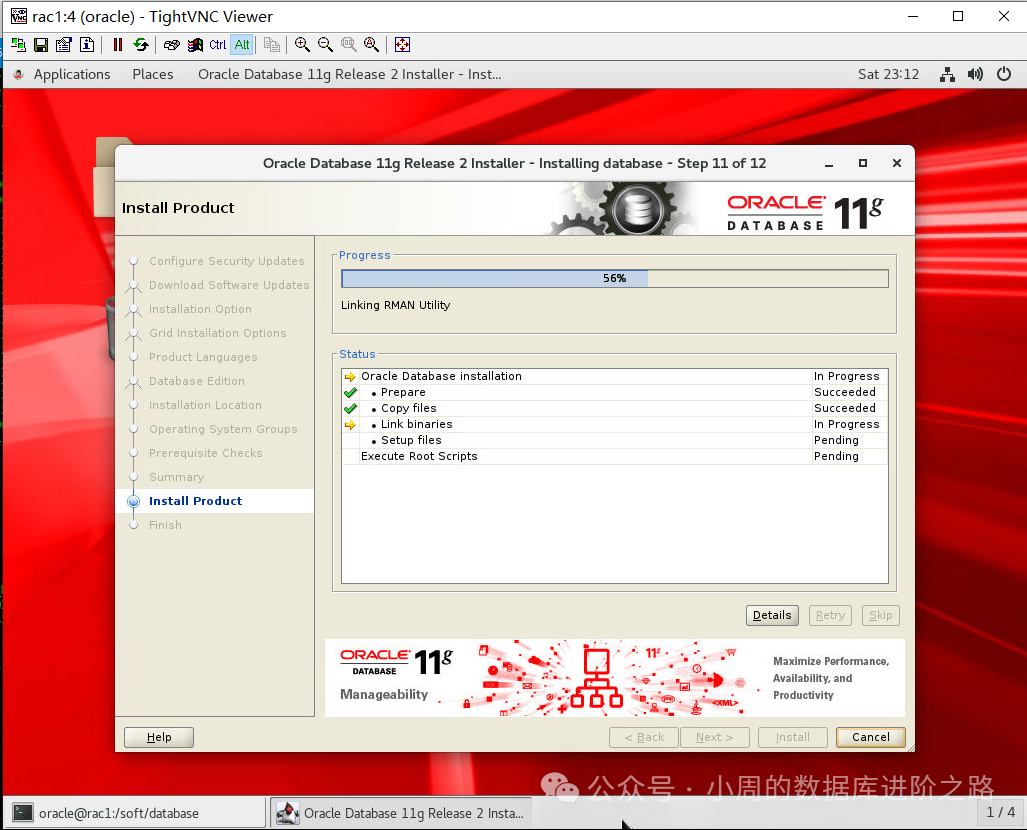Screen dimensions: 1027x830
Task: Select Install Product step in sidebar
Action: click(195, 501)
